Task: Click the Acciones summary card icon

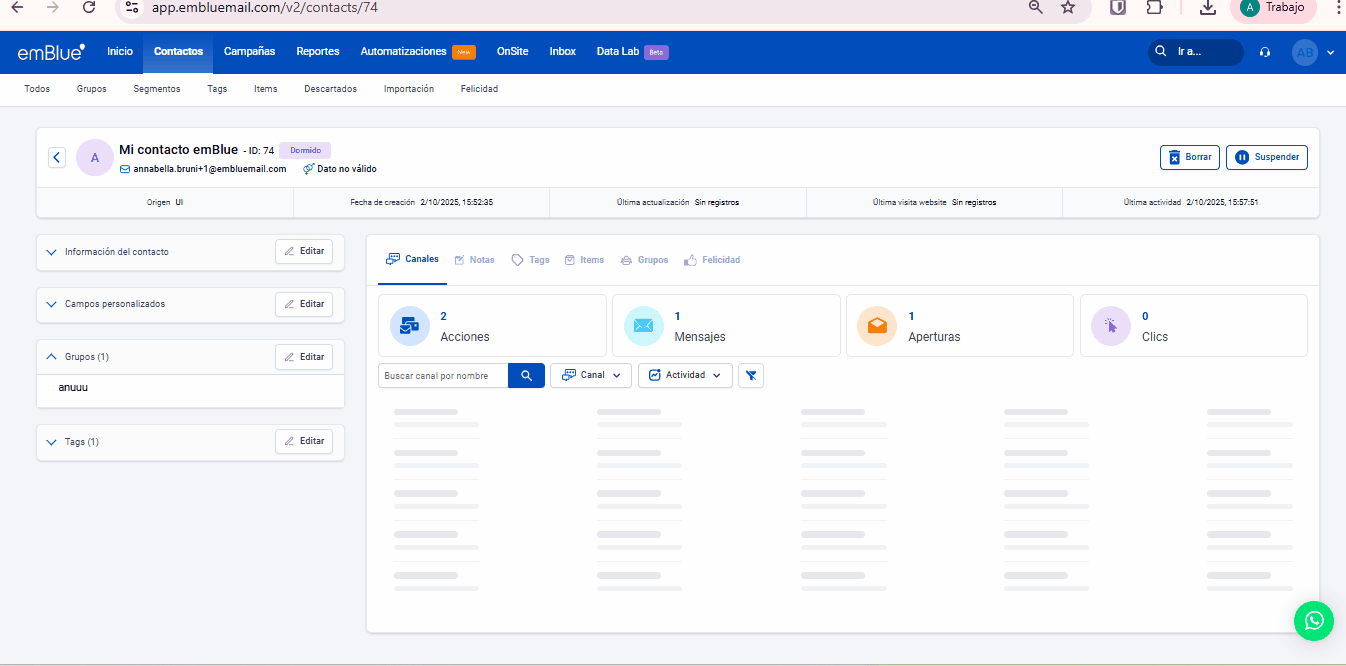Action: pos(409,325)
